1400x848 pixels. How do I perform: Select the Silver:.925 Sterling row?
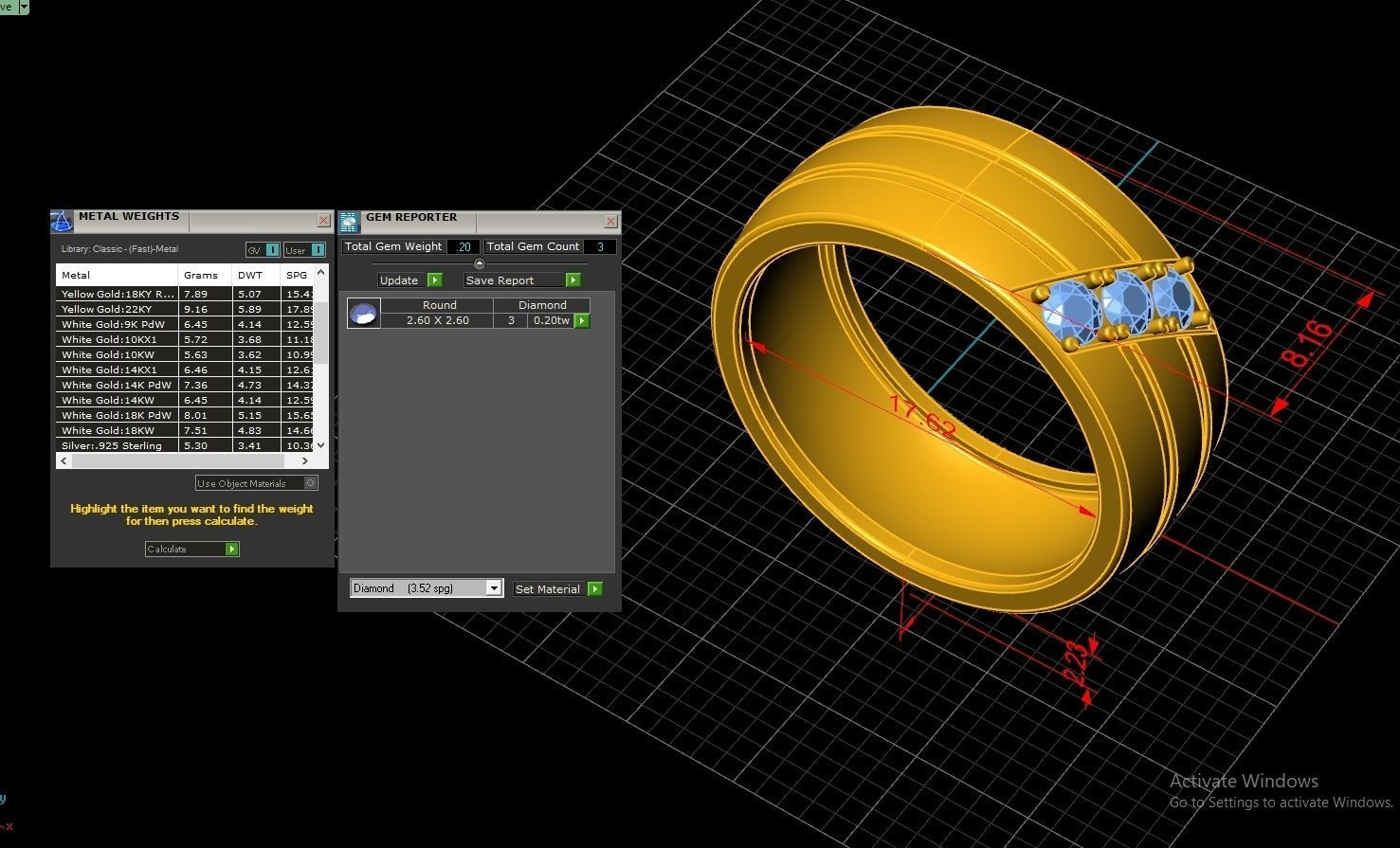click(185, 445)
